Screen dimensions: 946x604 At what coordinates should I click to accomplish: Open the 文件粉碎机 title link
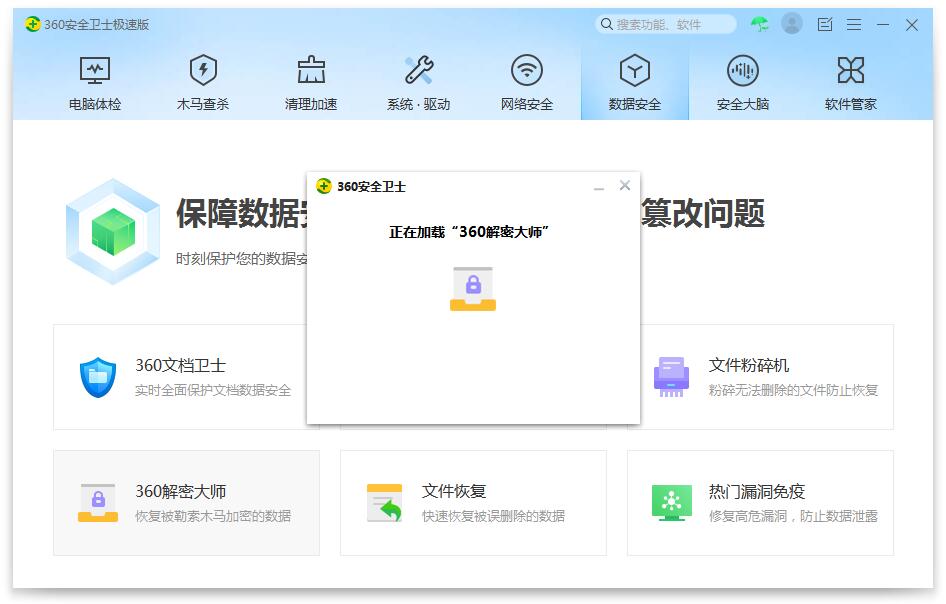pos(749,366)
